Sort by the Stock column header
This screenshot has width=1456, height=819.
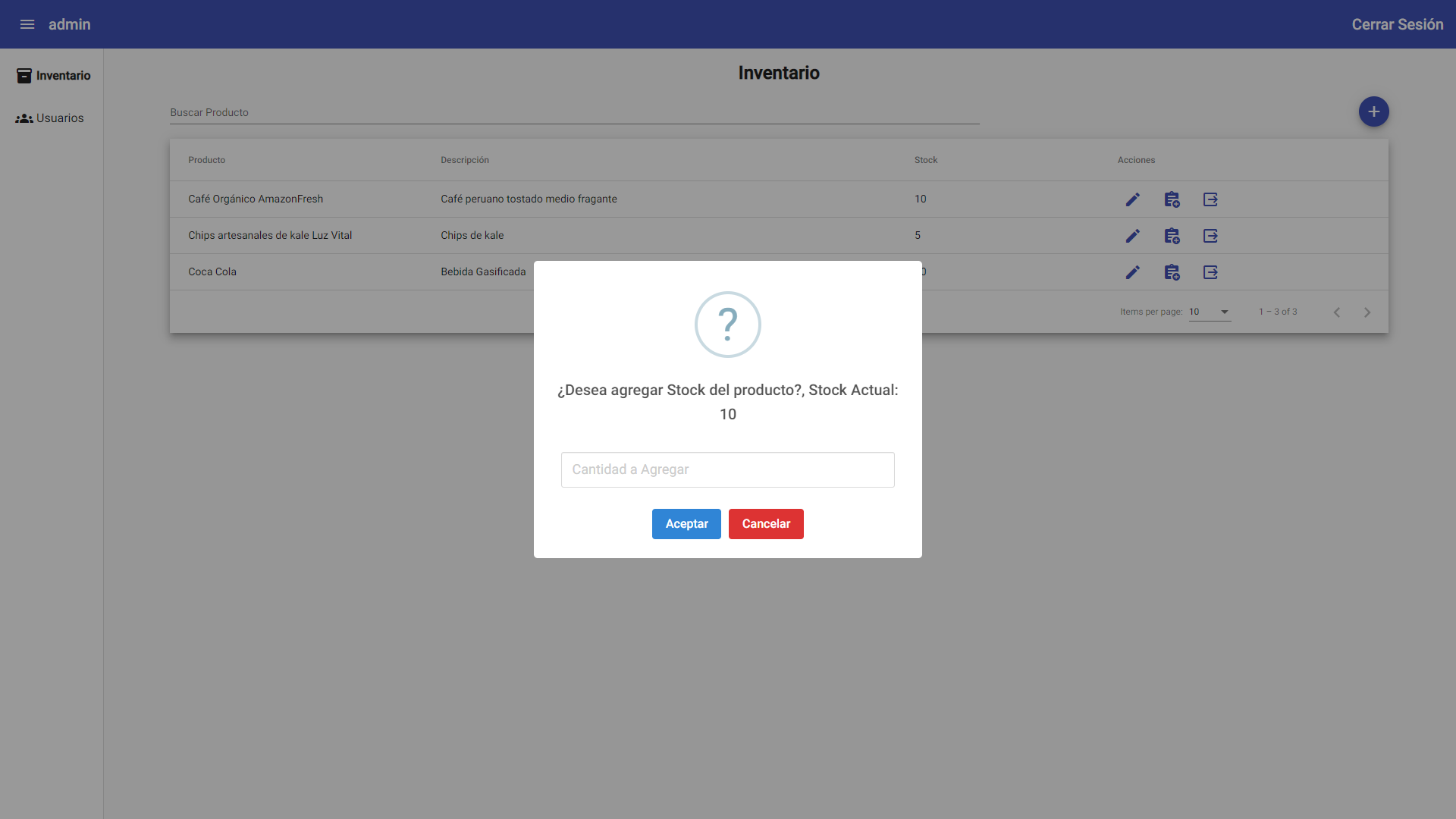pyautogui.click(x=925, y=160)
